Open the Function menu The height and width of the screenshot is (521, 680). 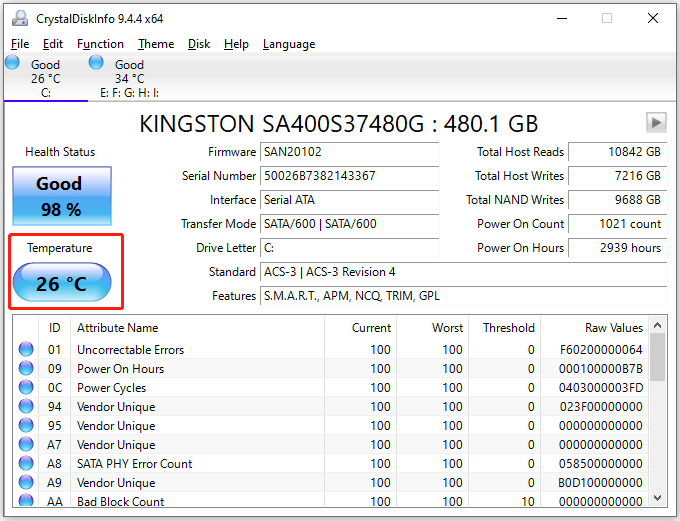[x=100, y=44]
